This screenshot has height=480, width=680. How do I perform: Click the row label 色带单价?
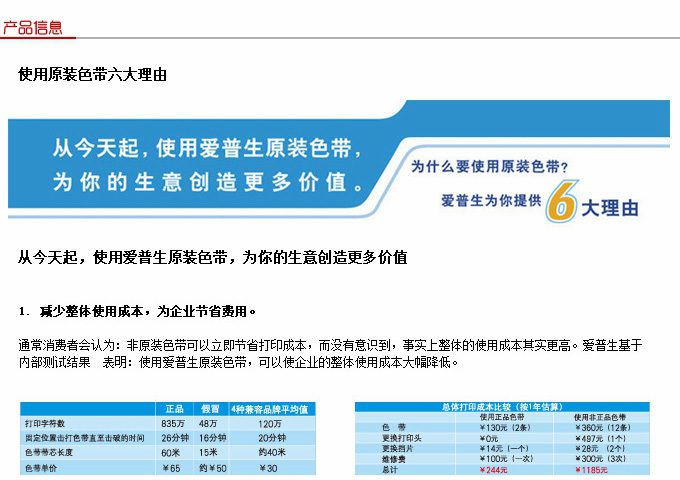pos(41,468)
